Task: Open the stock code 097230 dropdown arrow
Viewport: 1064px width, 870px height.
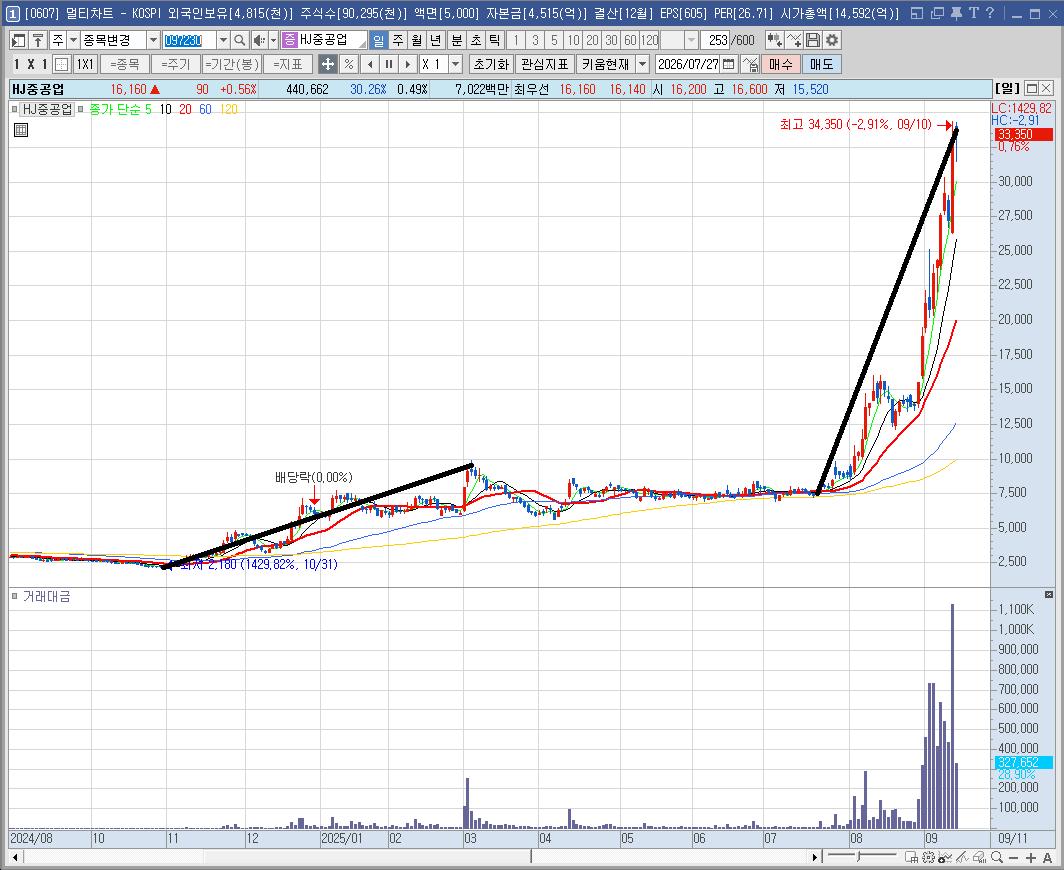Action: tap(223, 41)
